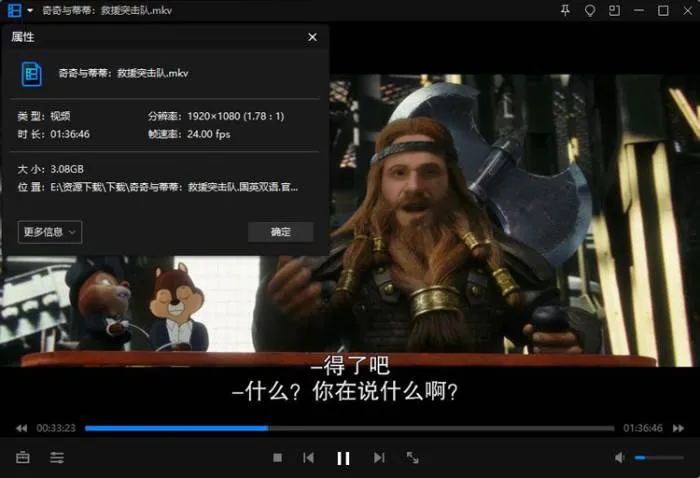Skip to the previous video

309,458
